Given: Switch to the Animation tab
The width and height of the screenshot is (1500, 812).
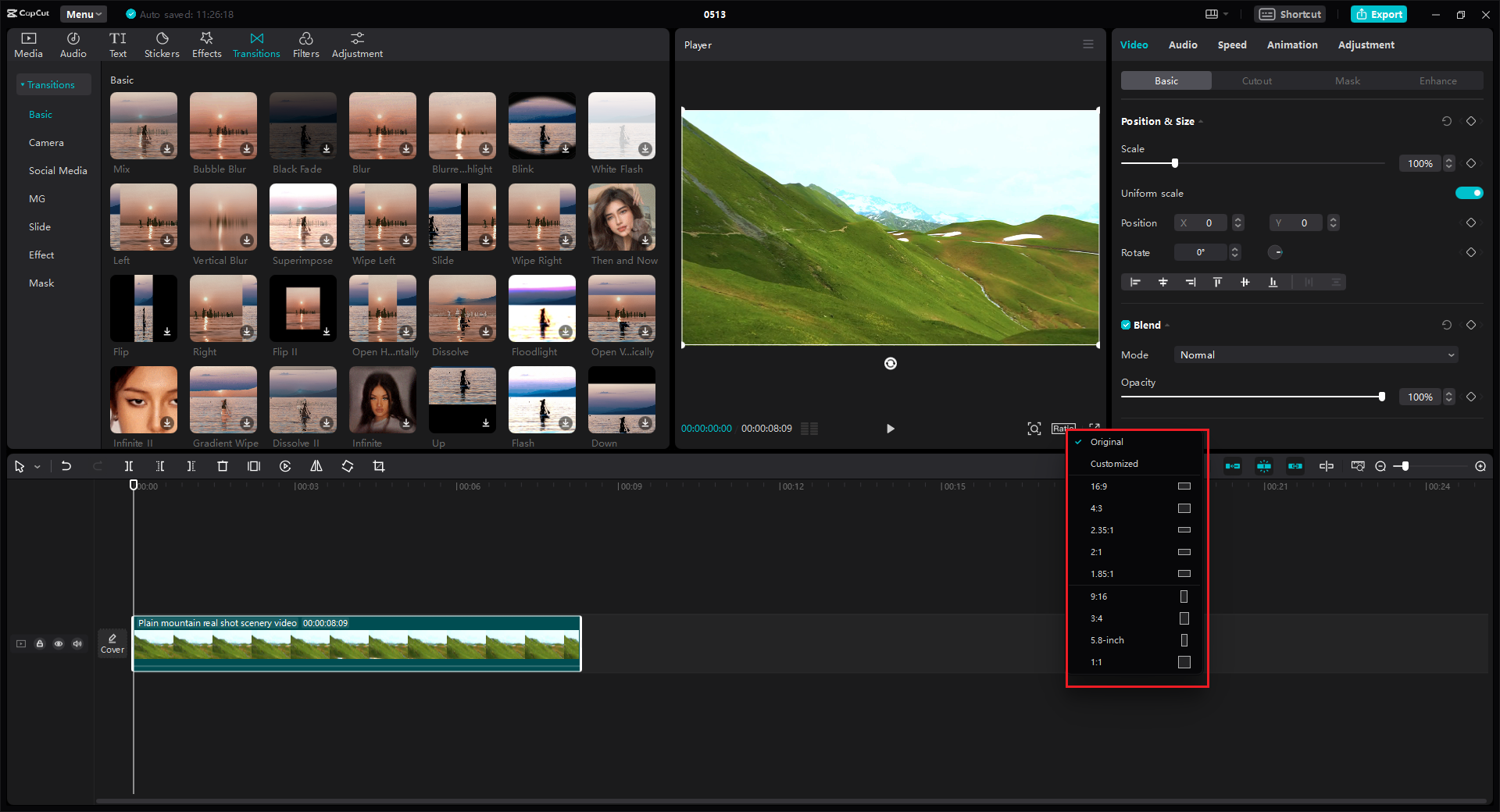Looking at the screenshot, I should pos(1291,45).
